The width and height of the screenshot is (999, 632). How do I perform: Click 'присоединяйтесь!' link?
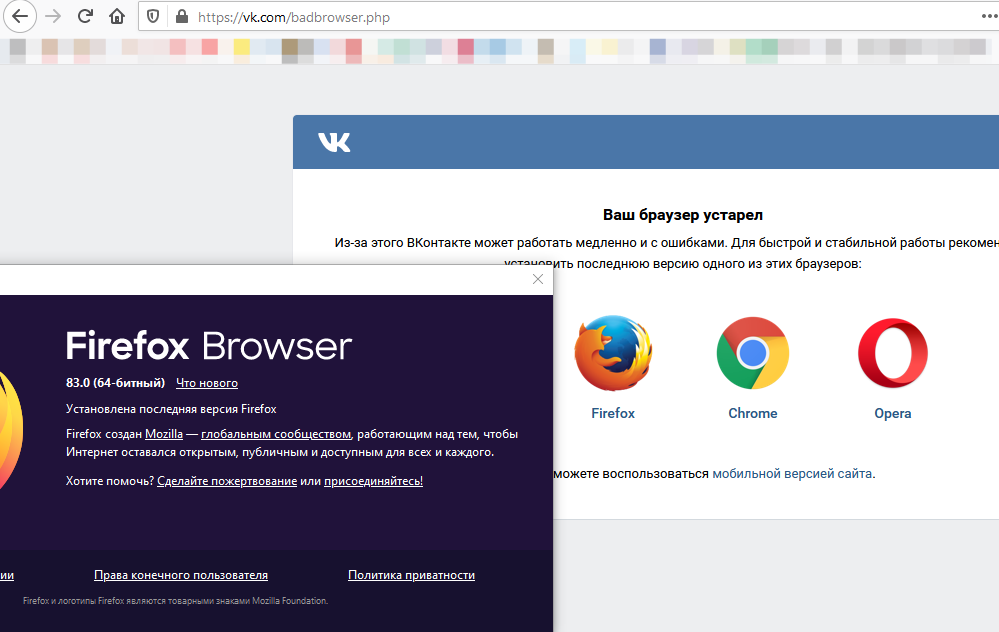point(373,481)
